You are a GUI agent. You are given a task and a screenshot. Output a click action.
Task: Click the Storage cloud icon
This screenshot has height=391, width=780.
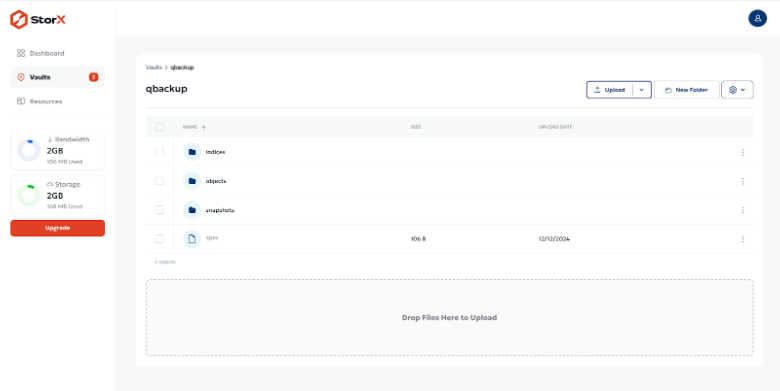coord(50,184)
